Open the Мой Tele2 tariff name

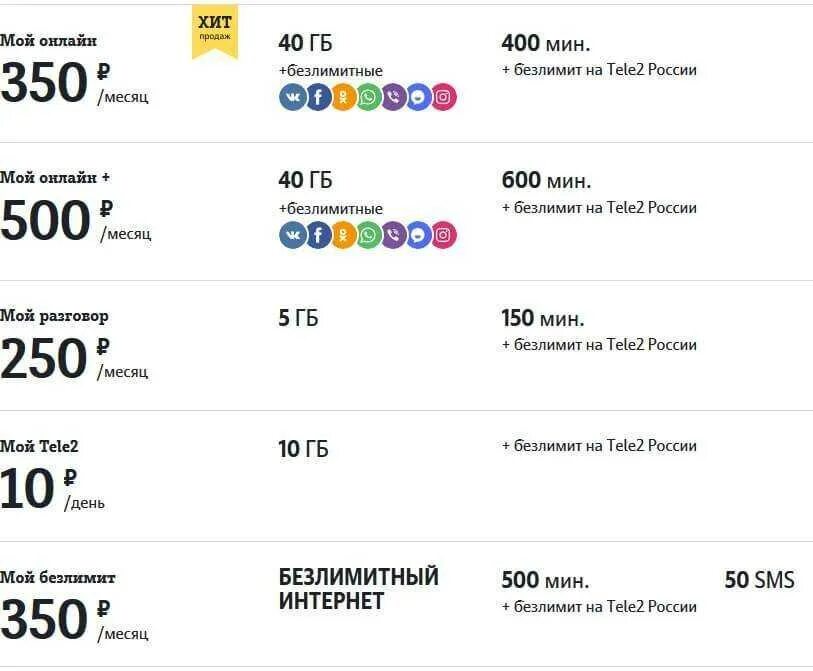coord(39,446)
